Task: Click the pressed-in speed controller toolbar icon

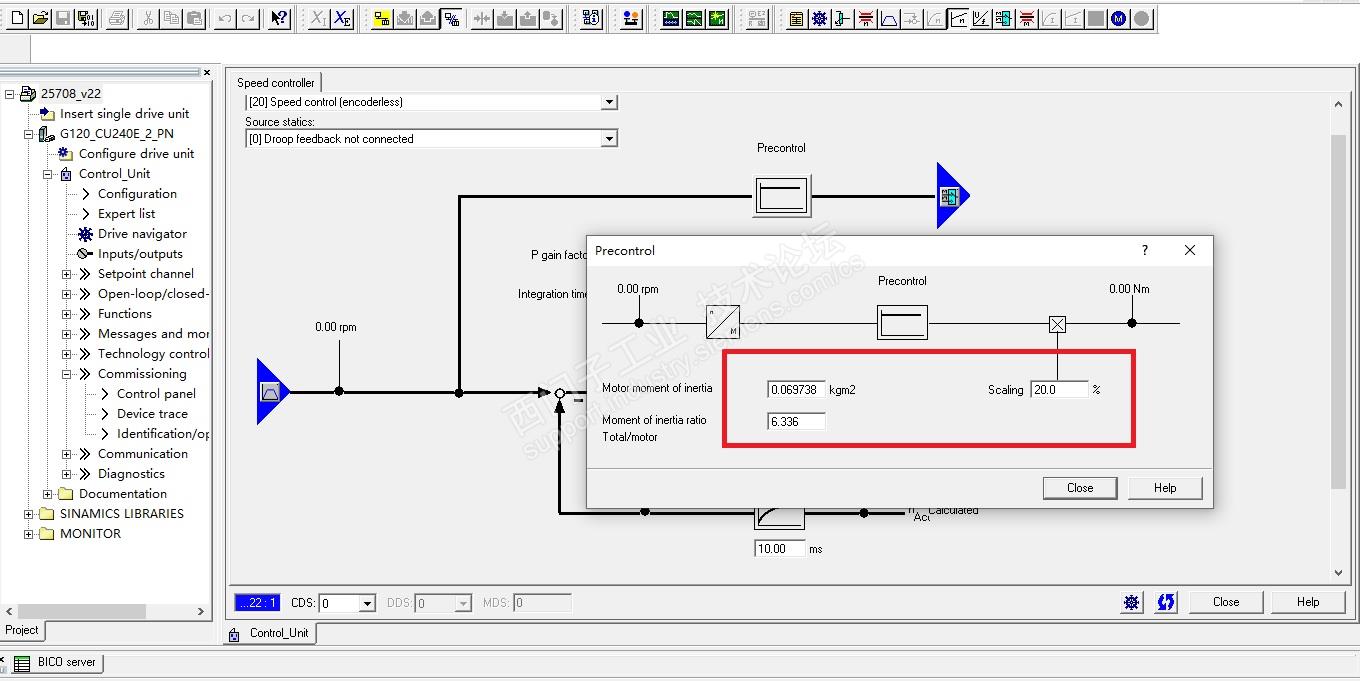Action: point(957,18)
